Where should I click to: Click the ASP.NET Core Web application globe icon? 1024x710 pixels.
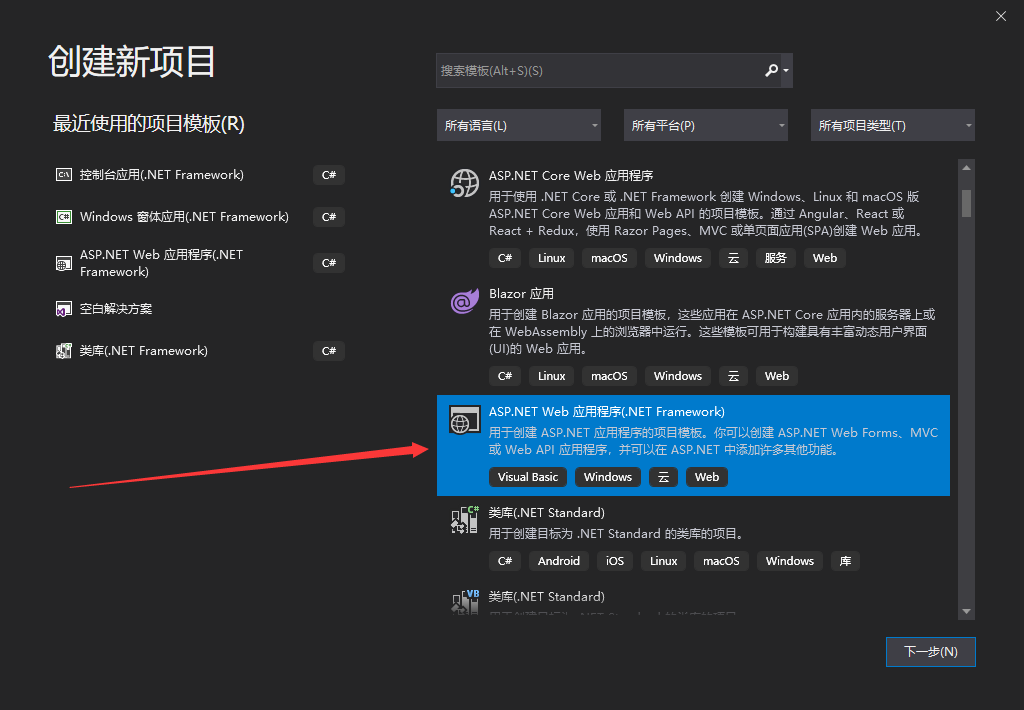(x=464, y=183)
